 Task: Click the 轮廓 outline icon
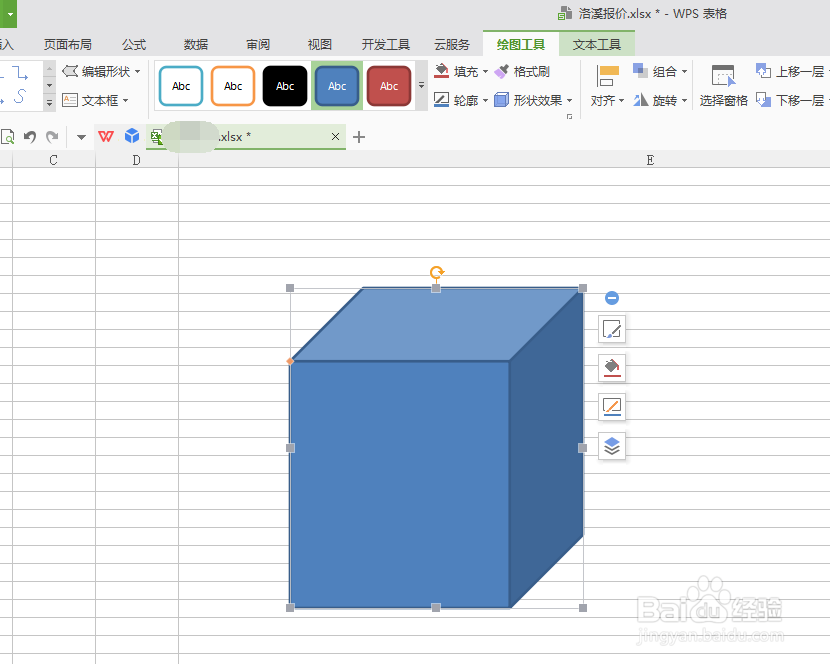(x=441, y=100)
